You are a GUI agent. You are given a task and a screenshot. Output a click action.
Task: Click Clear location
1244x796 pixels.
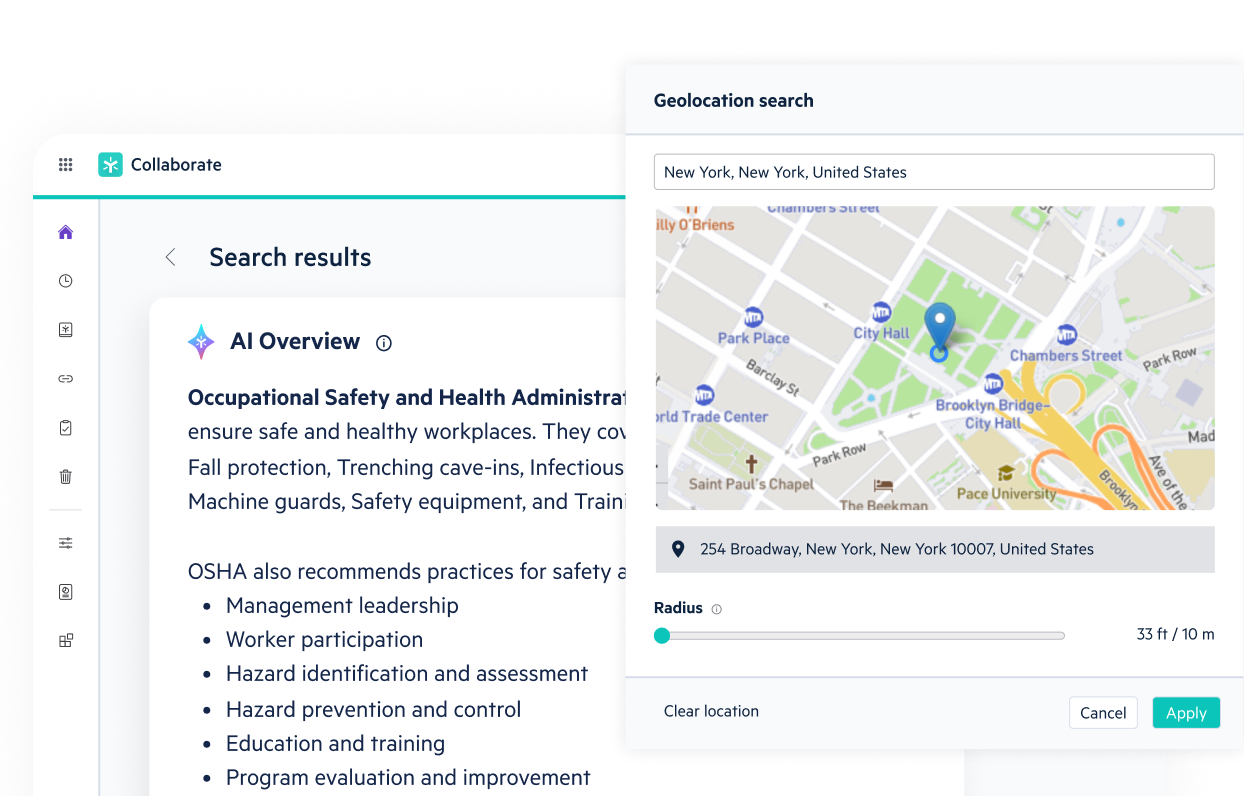(711, 711)
